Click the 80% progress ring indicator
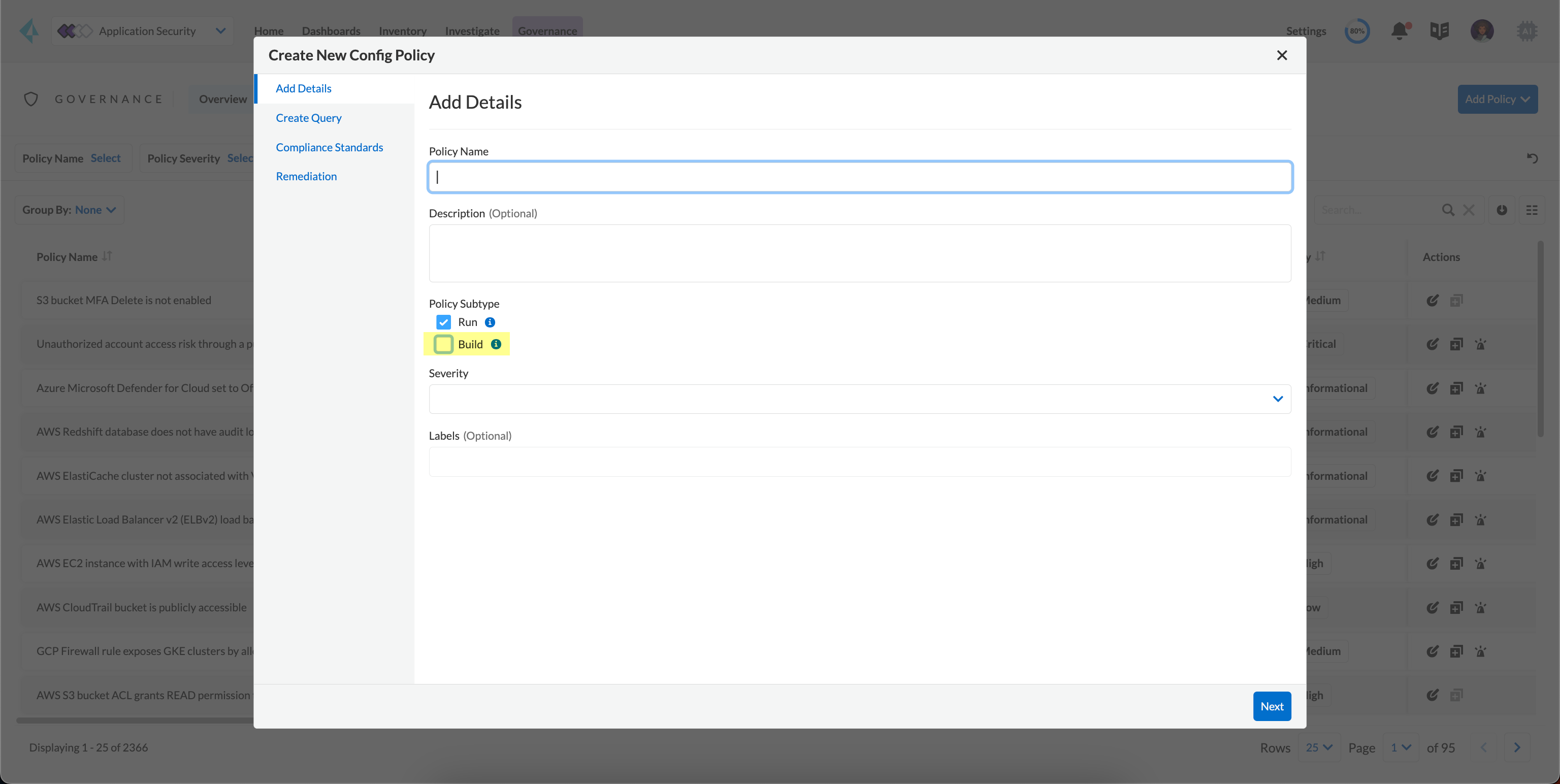1560x784 pixels. click(1357, 31)
